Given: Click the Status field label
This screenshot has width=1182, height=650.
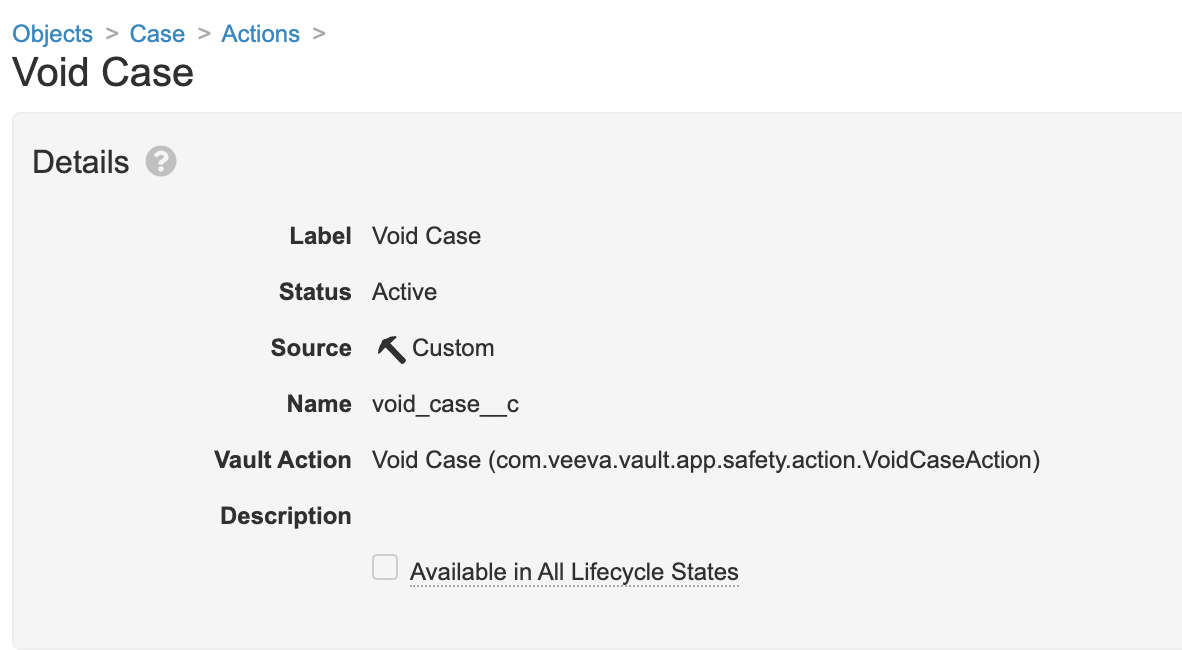Looking at the screenshot, I should (315, 292).
